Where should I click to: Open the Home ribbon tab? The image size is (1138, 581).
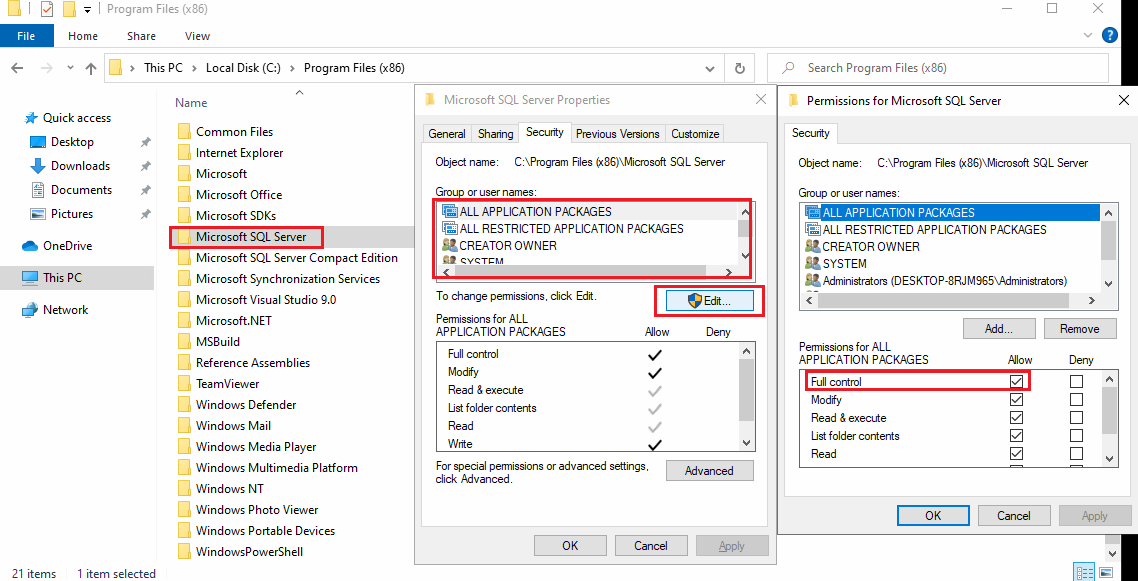tap(83, 36)
